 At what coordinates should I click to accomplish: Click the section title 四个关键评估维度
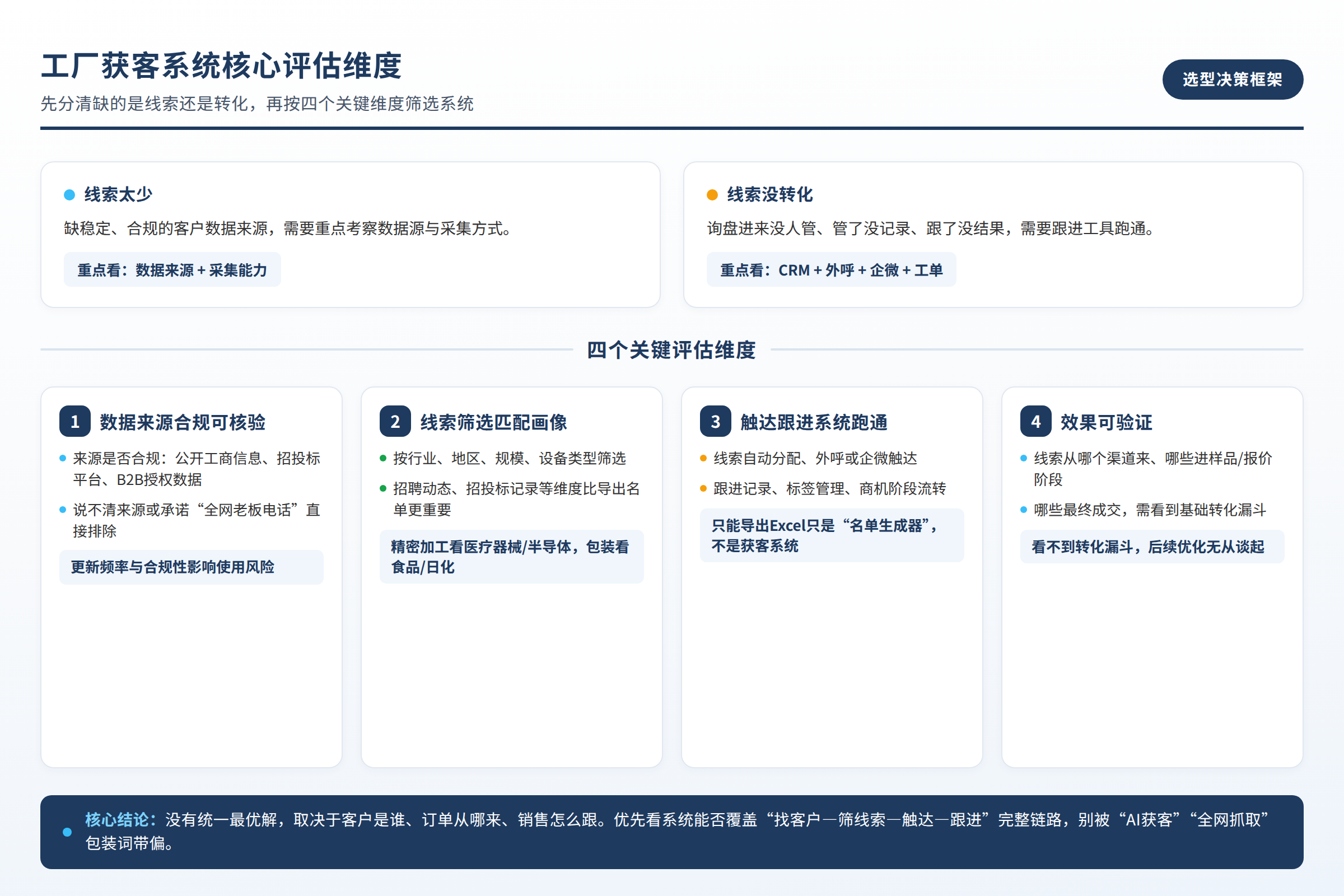click(671, 349)
